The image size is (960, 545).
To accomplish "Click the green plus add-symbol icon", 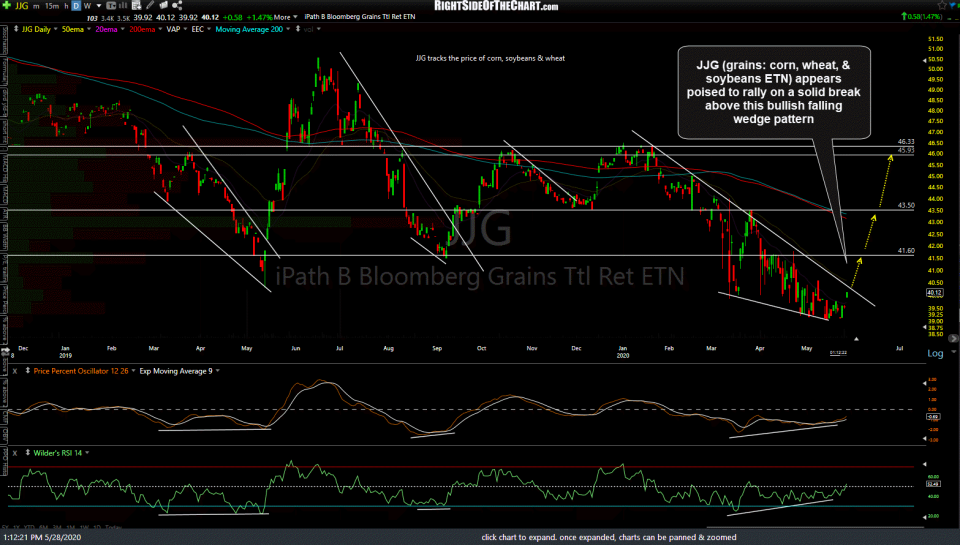I will [x=6, y=6].
